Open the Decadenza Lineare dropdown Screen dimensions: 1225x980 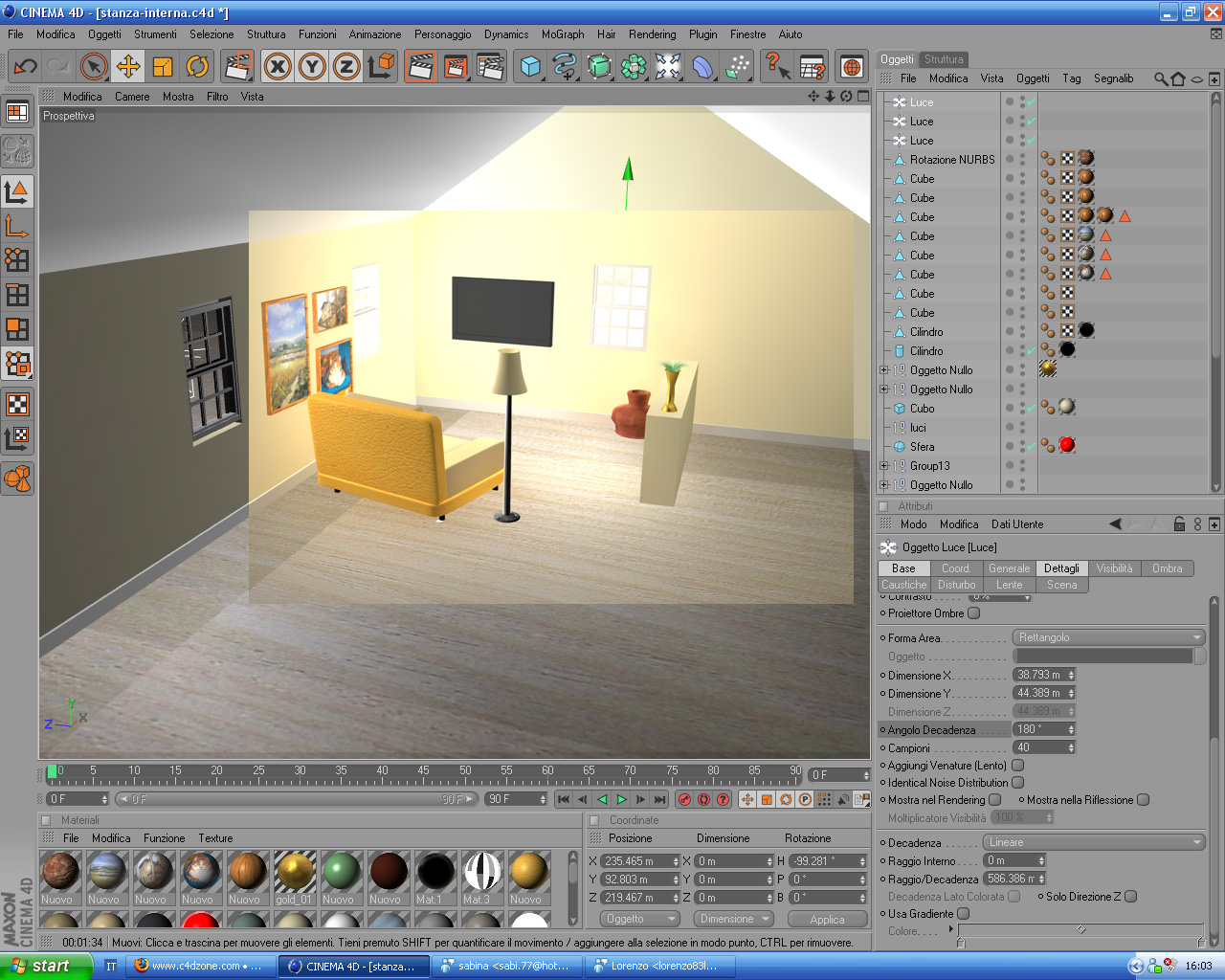(x=1094, y=842)
